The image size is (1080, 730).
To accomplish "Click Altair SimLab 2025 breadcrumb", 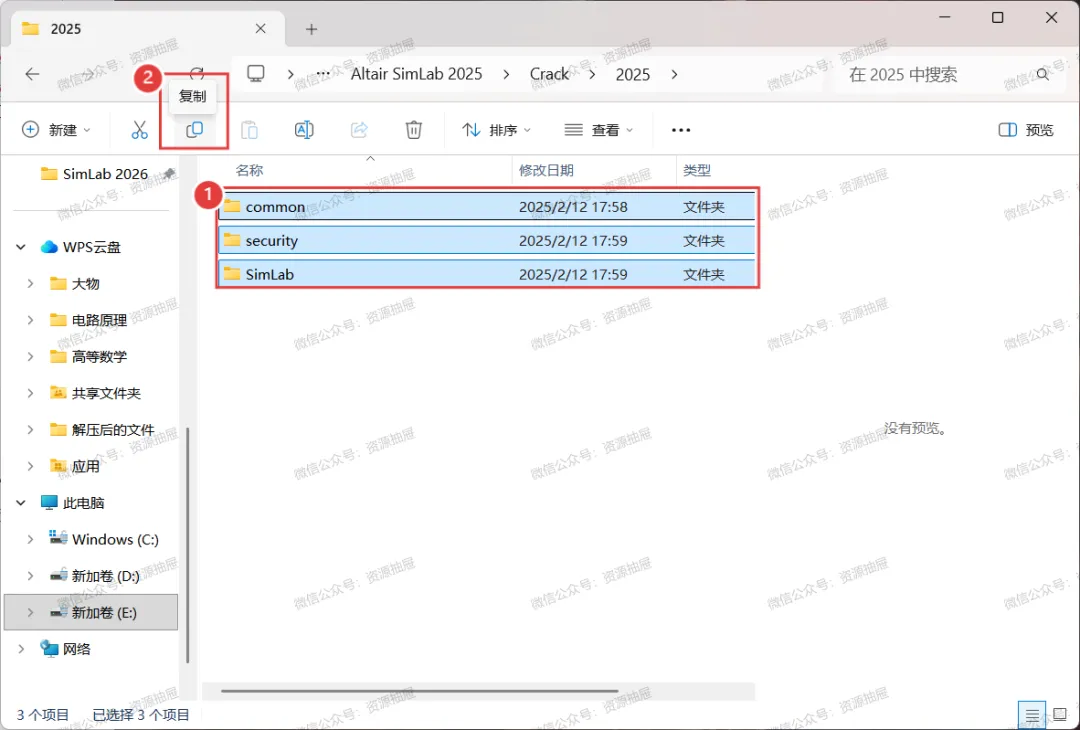I will click(417, 74).
